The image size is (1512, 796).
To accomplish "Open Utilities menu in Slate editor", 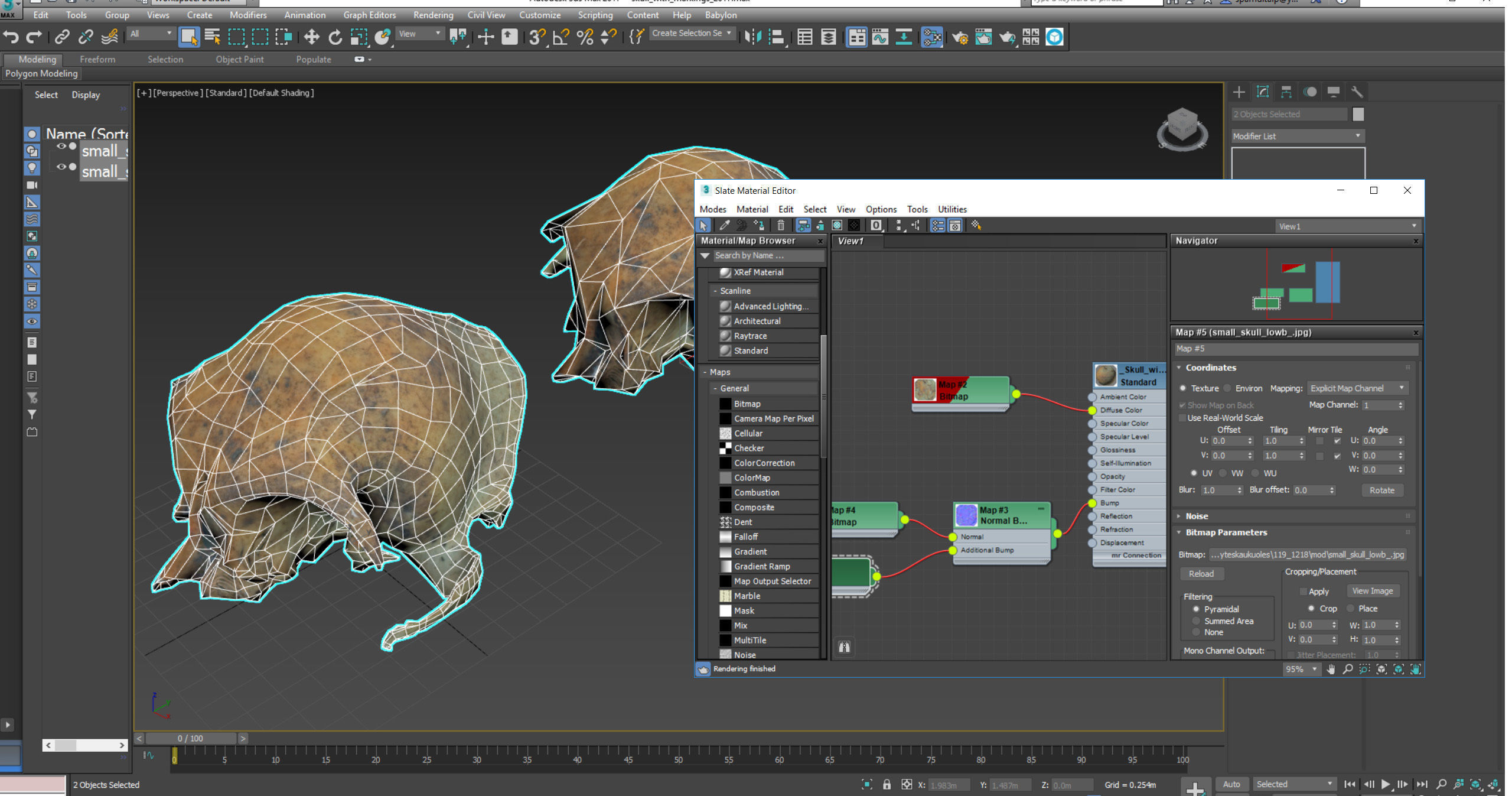I will [x=952, y=209].
